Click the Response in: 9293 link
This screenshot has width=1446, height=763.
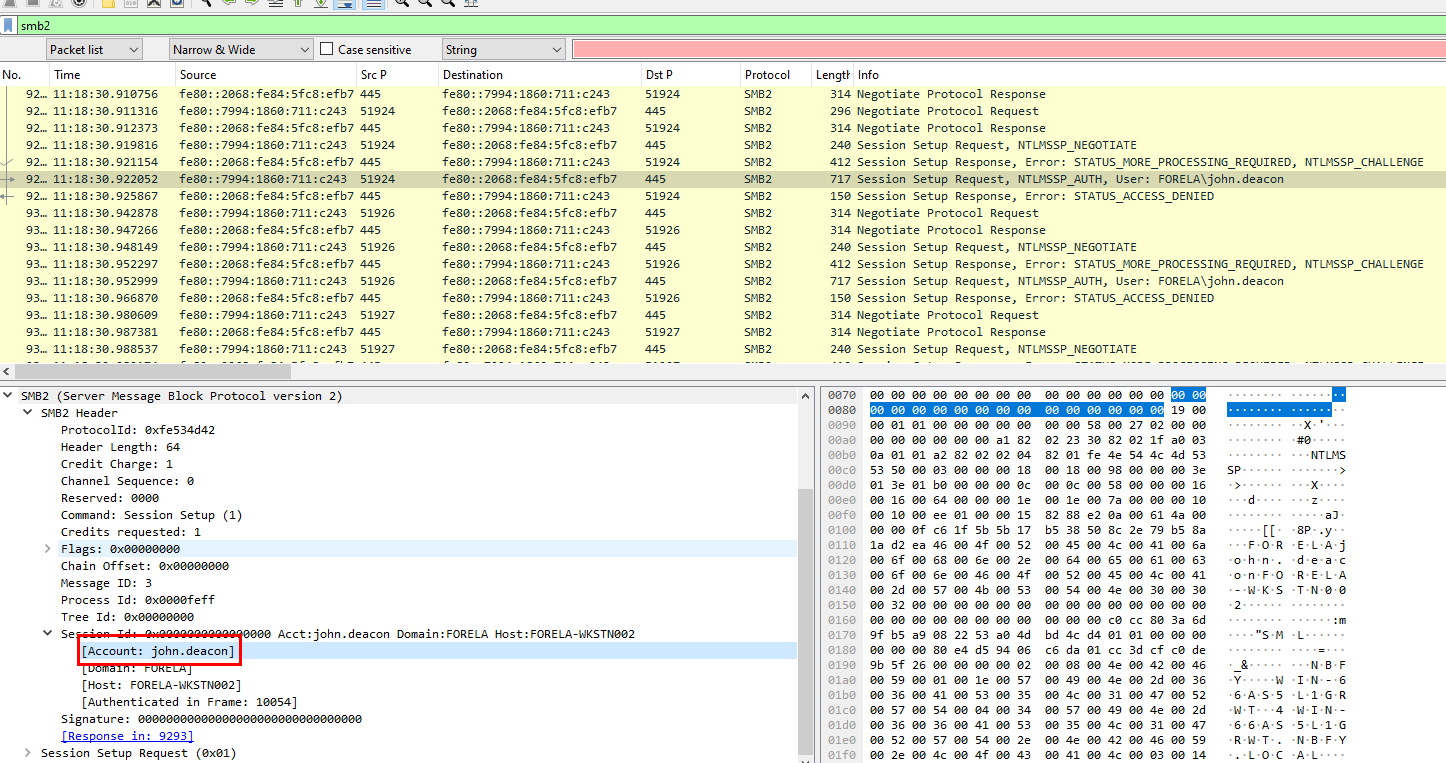pos(128,736)
